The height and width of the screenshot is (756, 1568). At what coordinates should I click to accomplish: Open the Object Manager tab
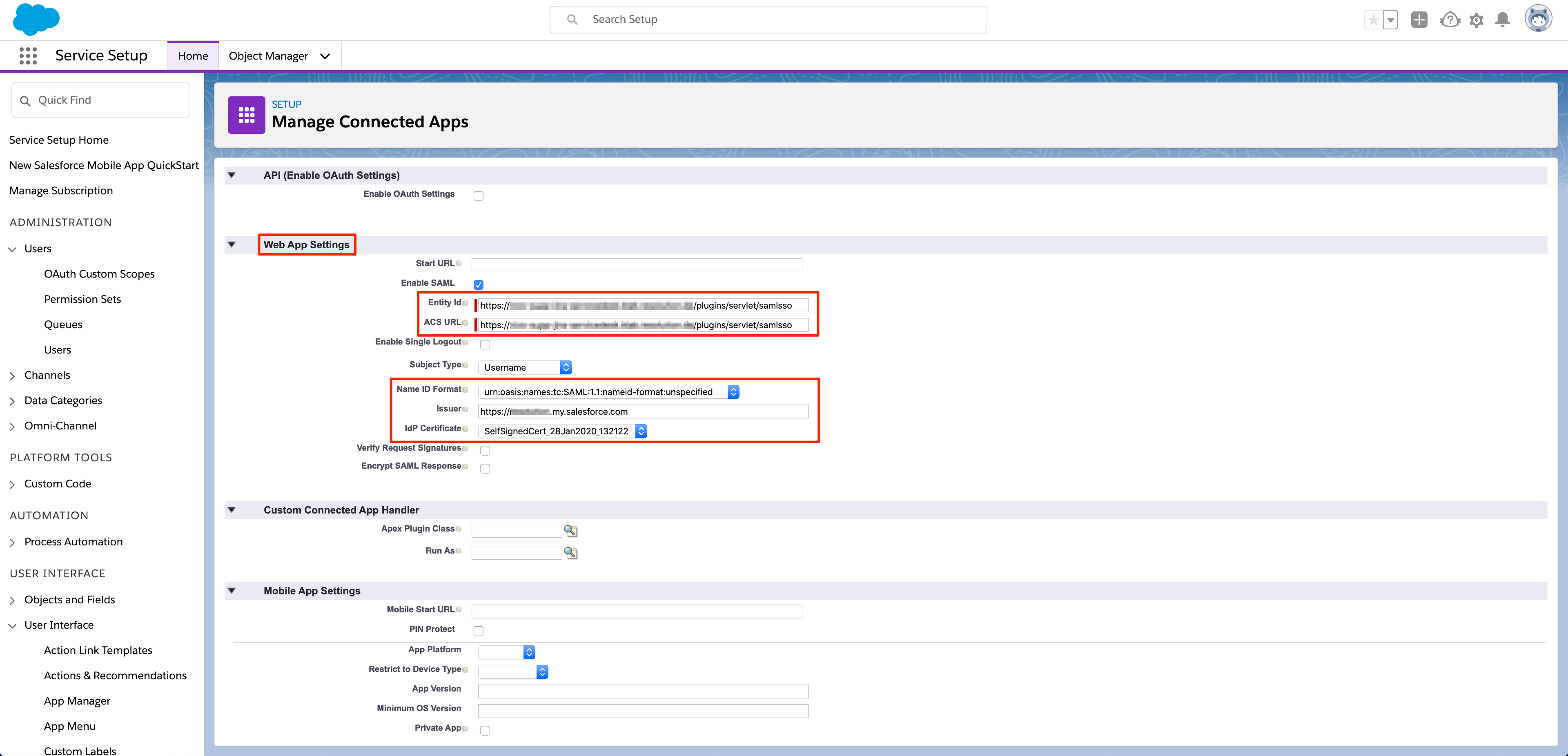(x=268, y=56)
